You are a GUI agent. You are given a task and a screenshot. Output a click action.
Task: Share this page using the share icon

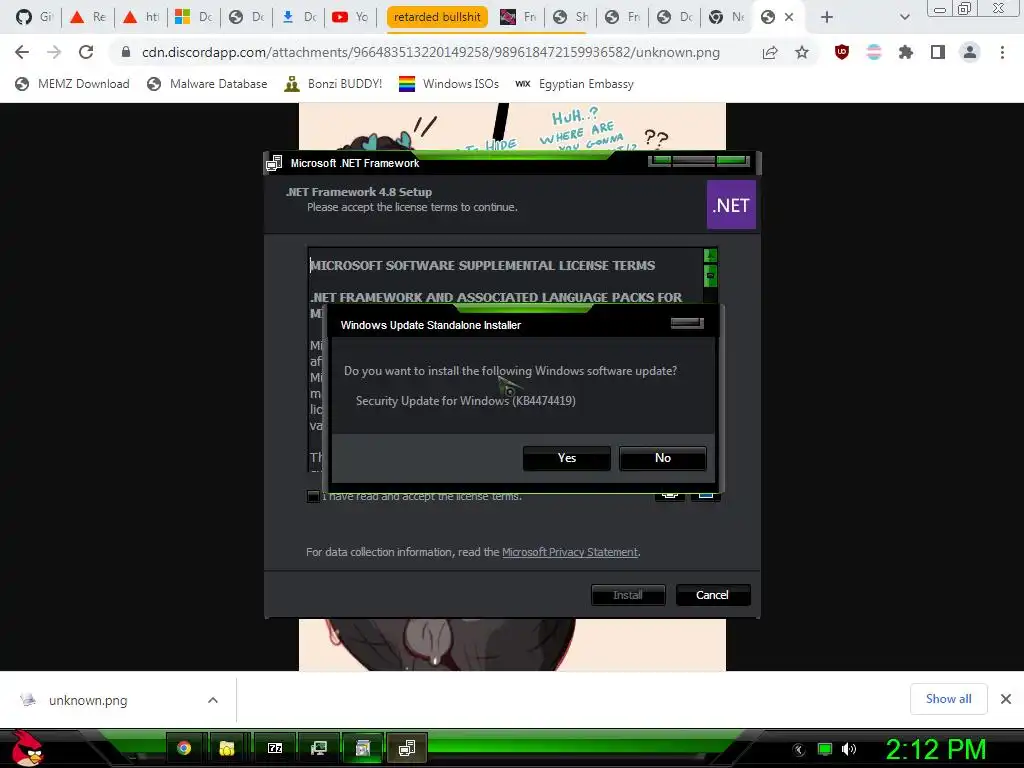[x=770, y=52]
